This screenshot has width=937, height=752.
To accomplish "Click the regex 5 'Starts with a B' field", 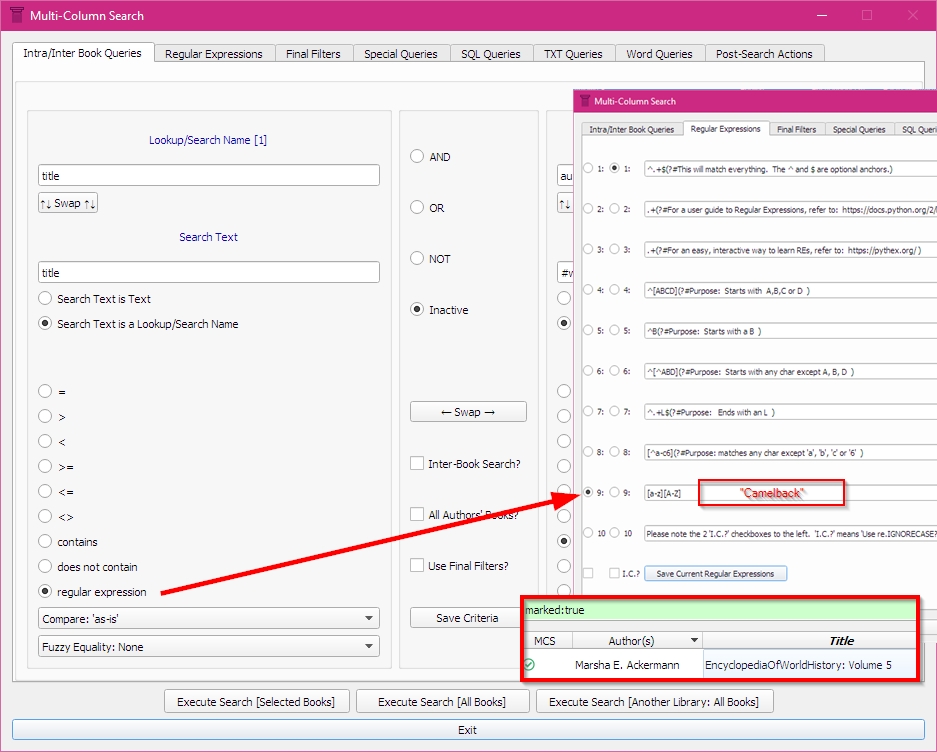I will [x=790, y=331].
